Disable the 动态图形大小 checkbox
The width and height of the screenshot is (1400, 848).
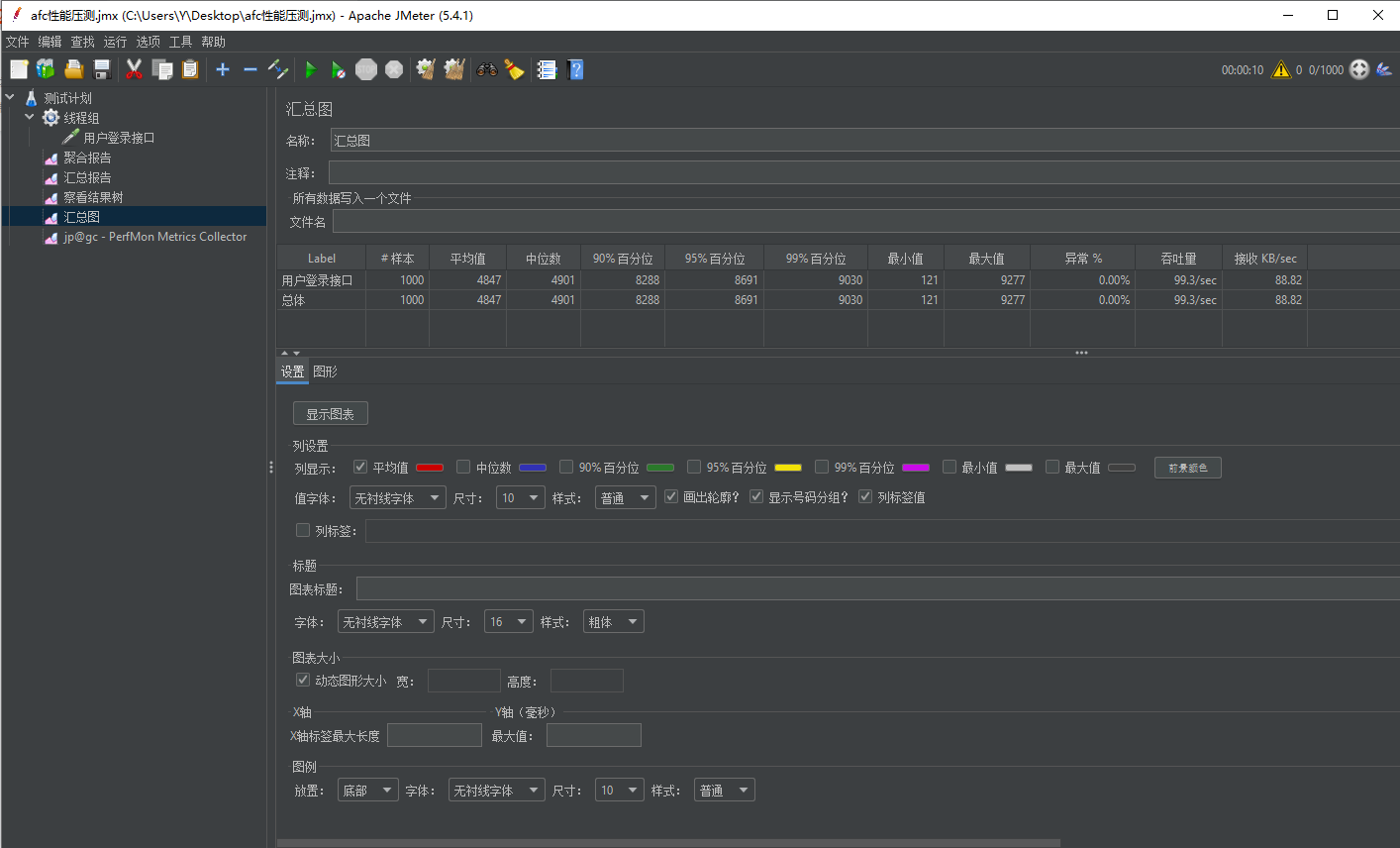coord(302,680)
